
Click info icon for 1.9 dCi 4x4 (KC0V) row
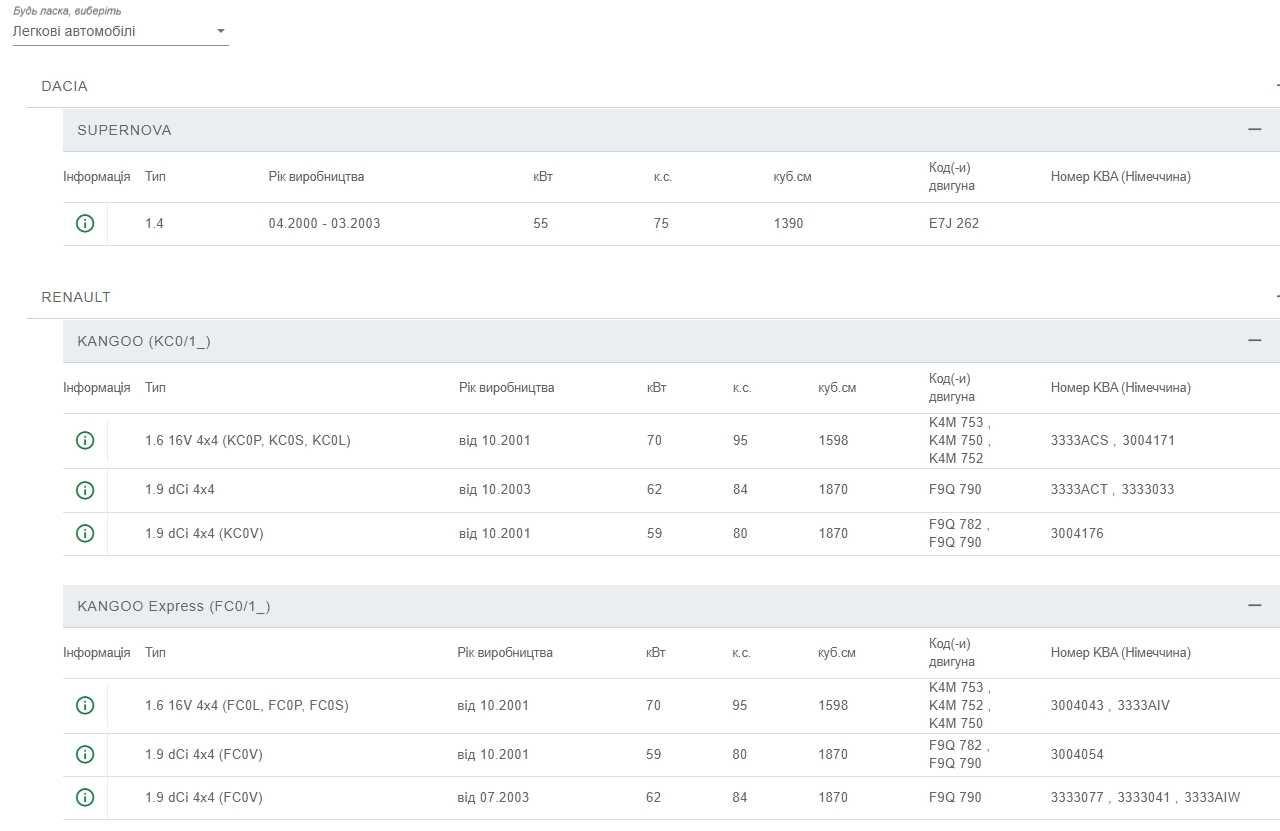[x=85, y=533]
